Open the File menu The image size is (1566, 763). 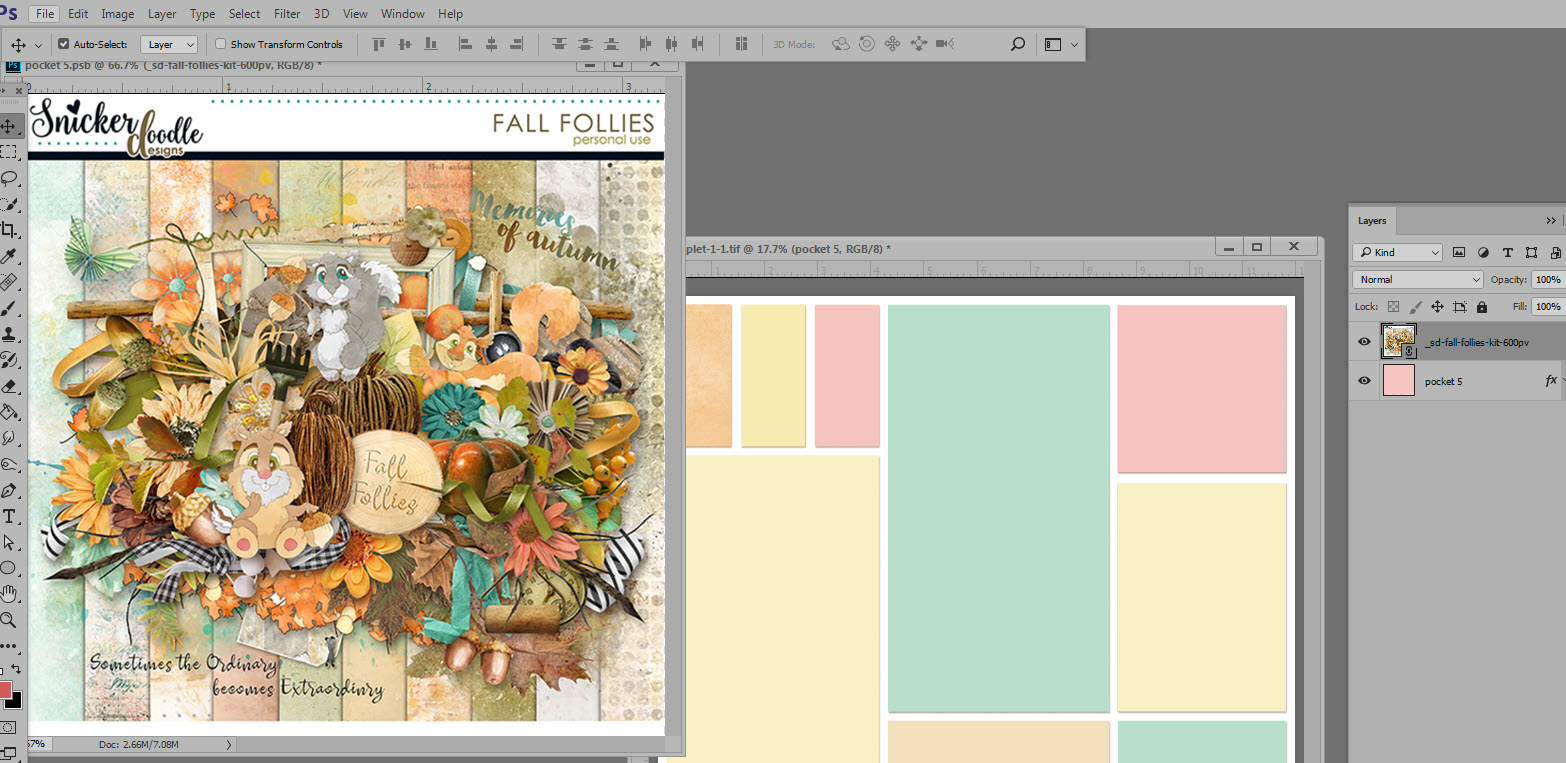point(45,14)
